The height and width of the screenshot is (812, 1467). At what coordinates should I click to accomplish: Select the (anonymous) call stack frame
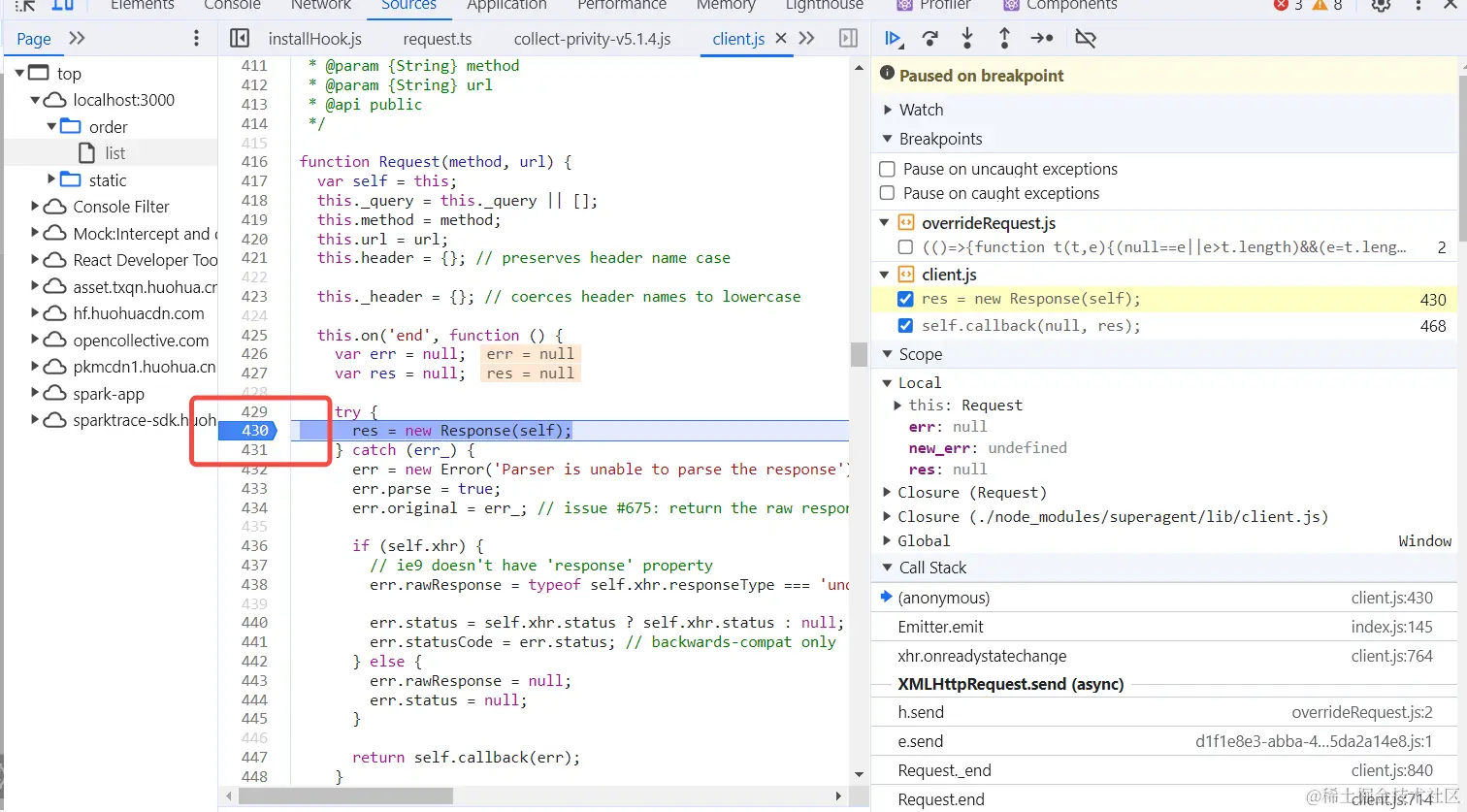pos(1165,598)
